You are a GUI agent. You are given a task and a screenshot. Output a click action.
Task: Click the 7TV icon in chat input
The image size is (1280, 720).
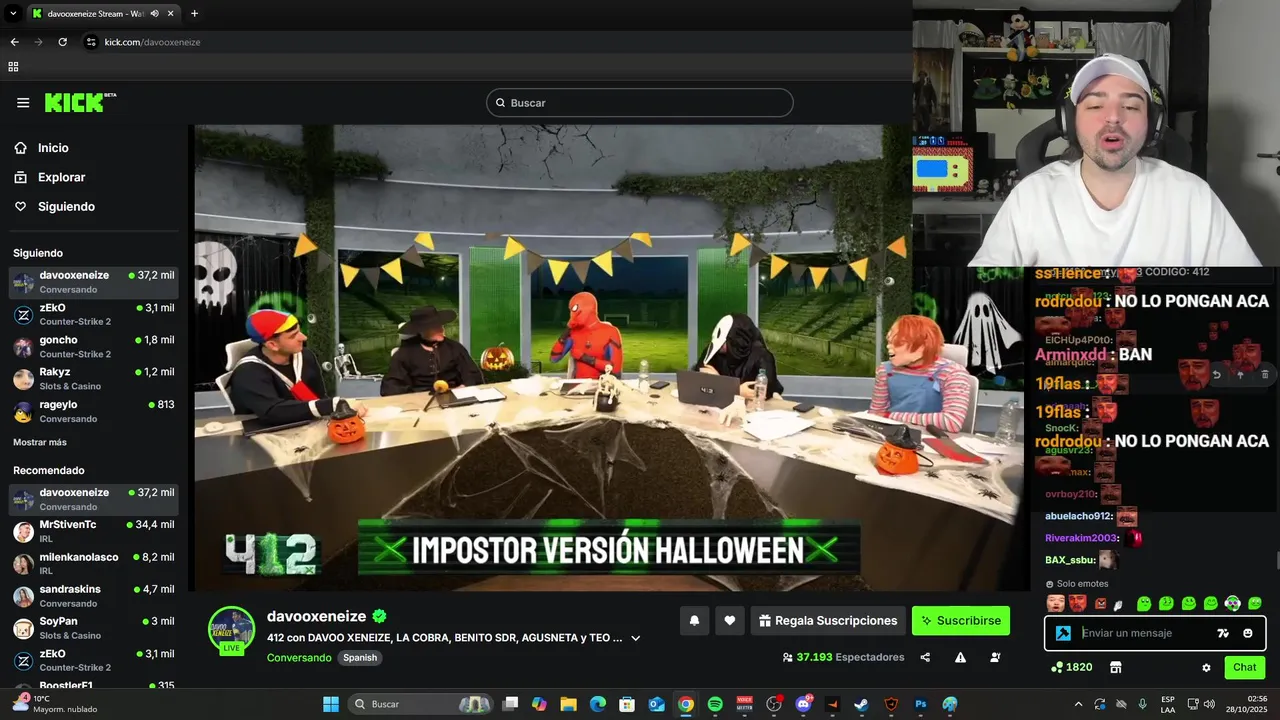[1222, 633]
